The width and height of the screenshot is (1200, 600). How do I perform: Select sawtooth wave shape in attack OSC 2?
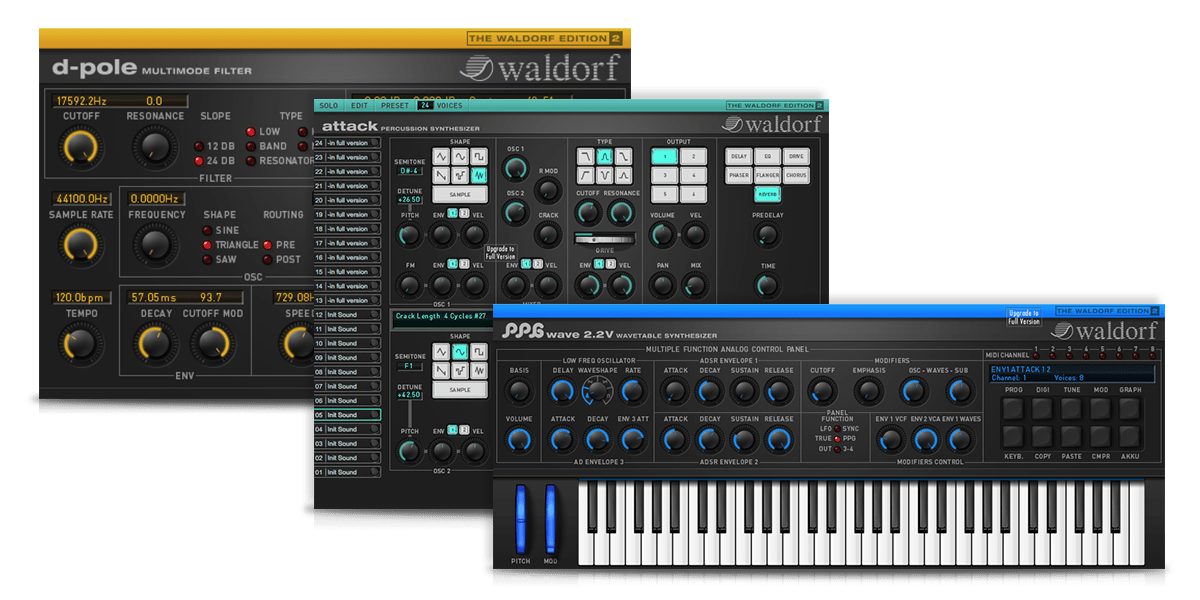pos(441,371)
